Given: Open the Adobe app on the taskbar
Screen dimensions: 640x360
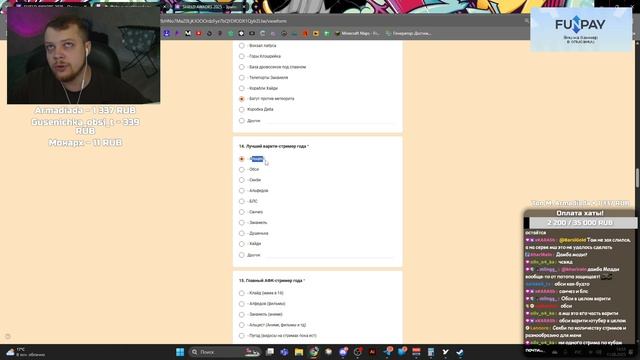Looking at the screenshot, I should pyautogui.click(x=372, y=352).
